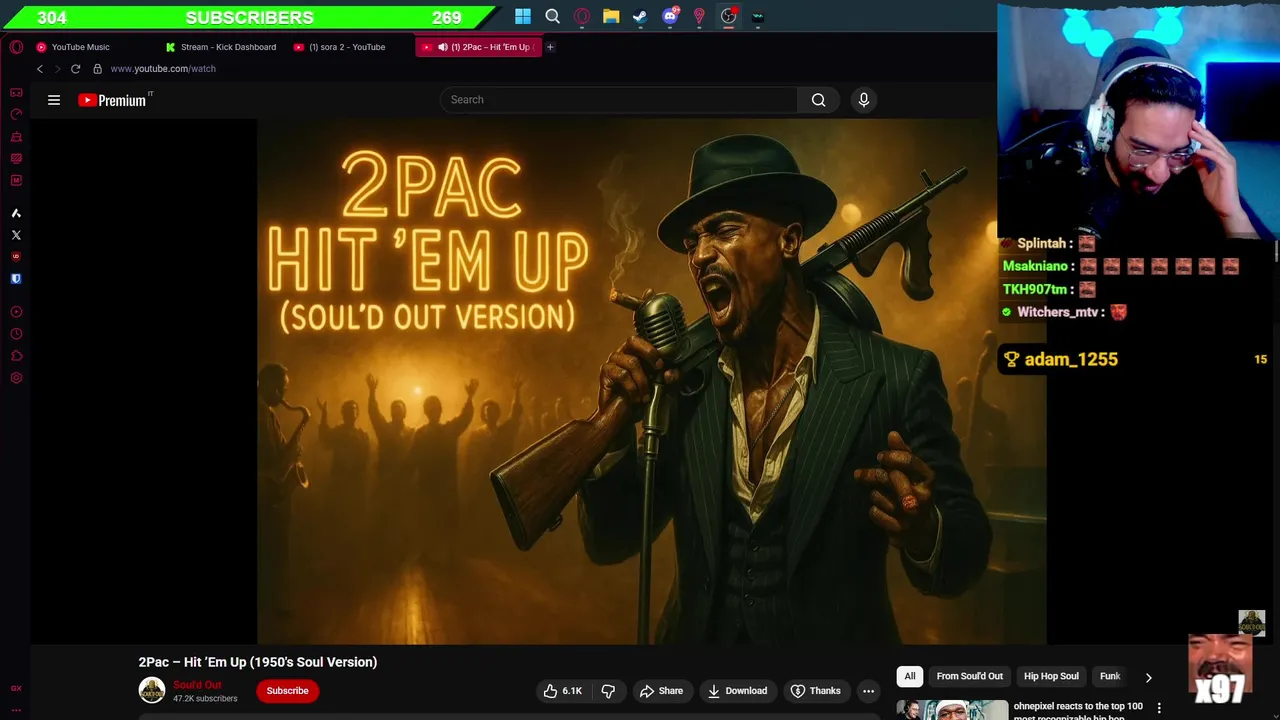Open the YouTube guide hamburger menu
The height and width of the screenshot is (720, 1280).
click(54, 100)
